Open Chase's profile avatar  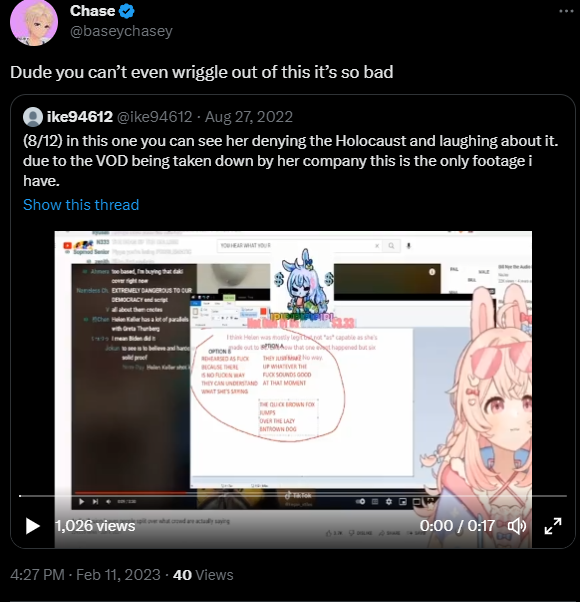coord(34,22)
